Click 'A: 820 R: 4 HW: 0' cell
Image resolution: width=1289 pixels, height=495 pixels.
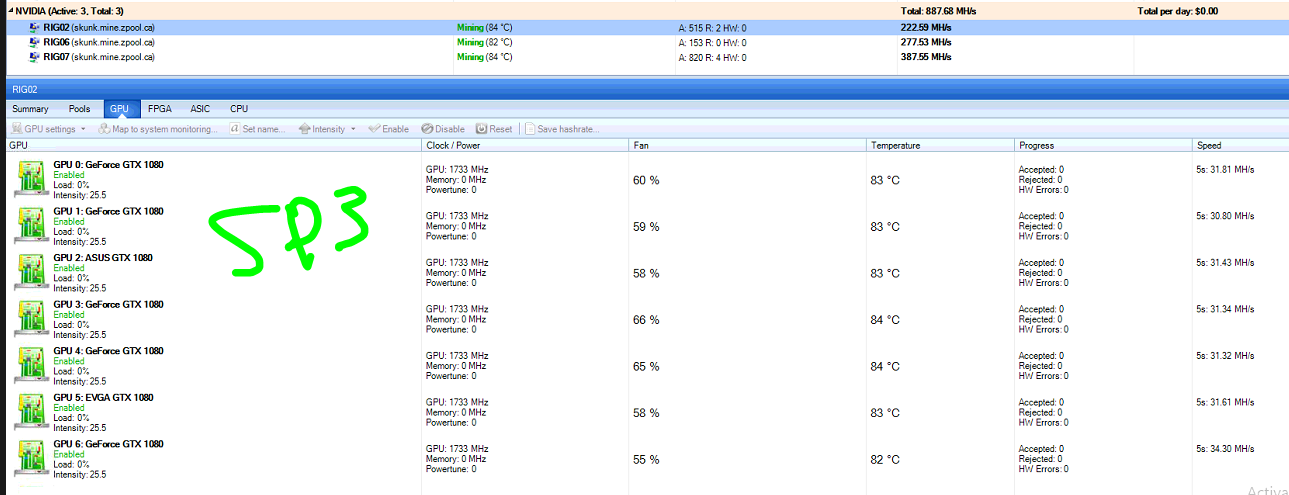[x=712, y=57]
